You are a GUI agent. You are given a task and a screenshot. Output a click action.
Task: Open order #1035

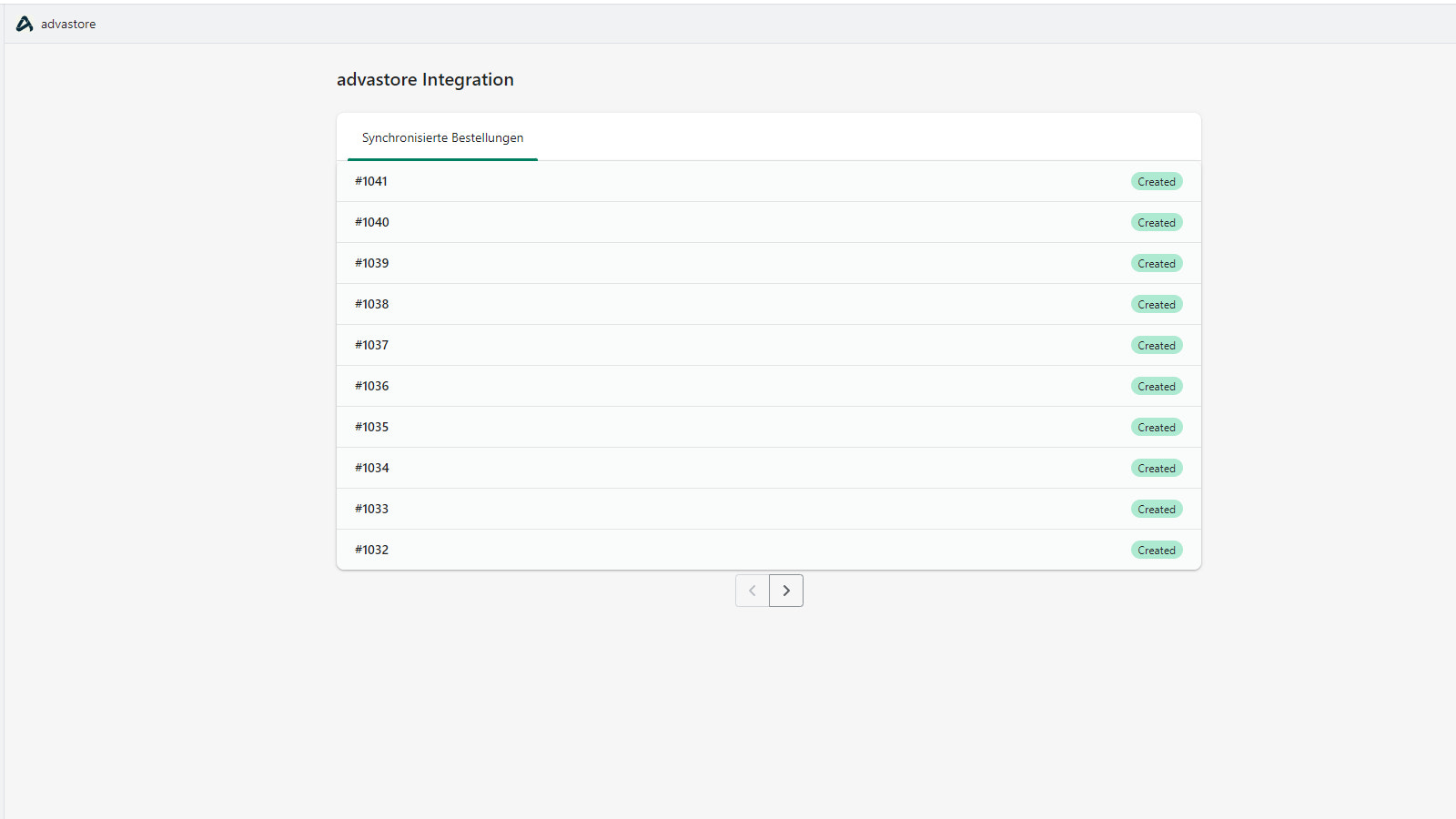(x=769, y=427)
